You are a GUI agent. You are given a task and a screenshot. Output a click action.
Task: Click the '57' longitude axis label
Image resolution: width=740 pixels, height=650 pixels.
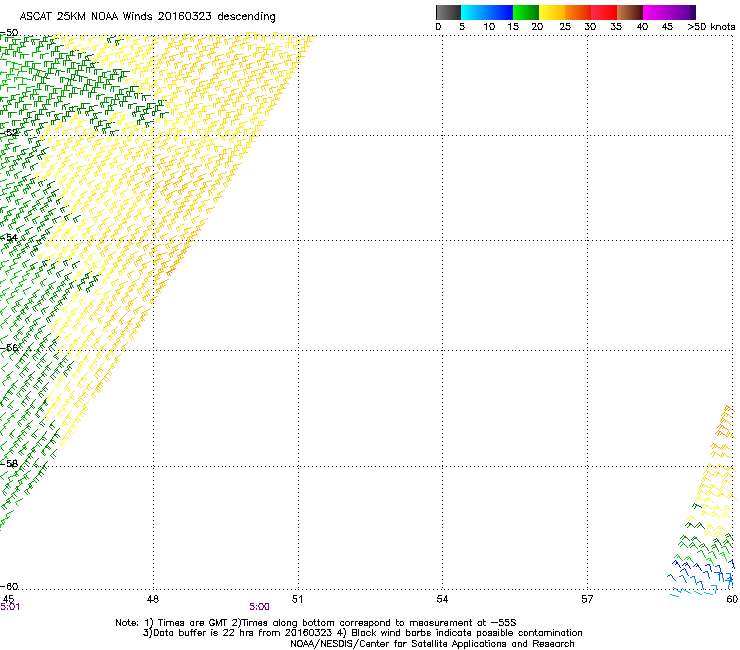(587, 599)
